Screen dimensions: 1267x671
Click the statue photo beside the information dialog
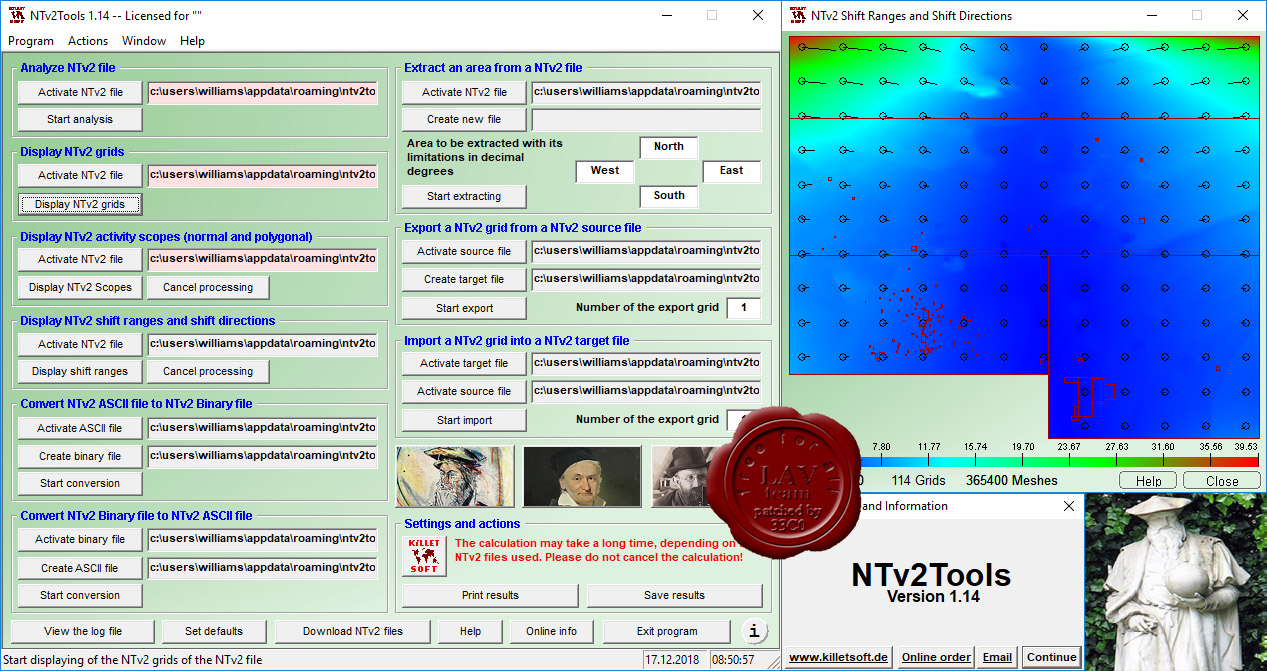click(x=1176, y=581)
